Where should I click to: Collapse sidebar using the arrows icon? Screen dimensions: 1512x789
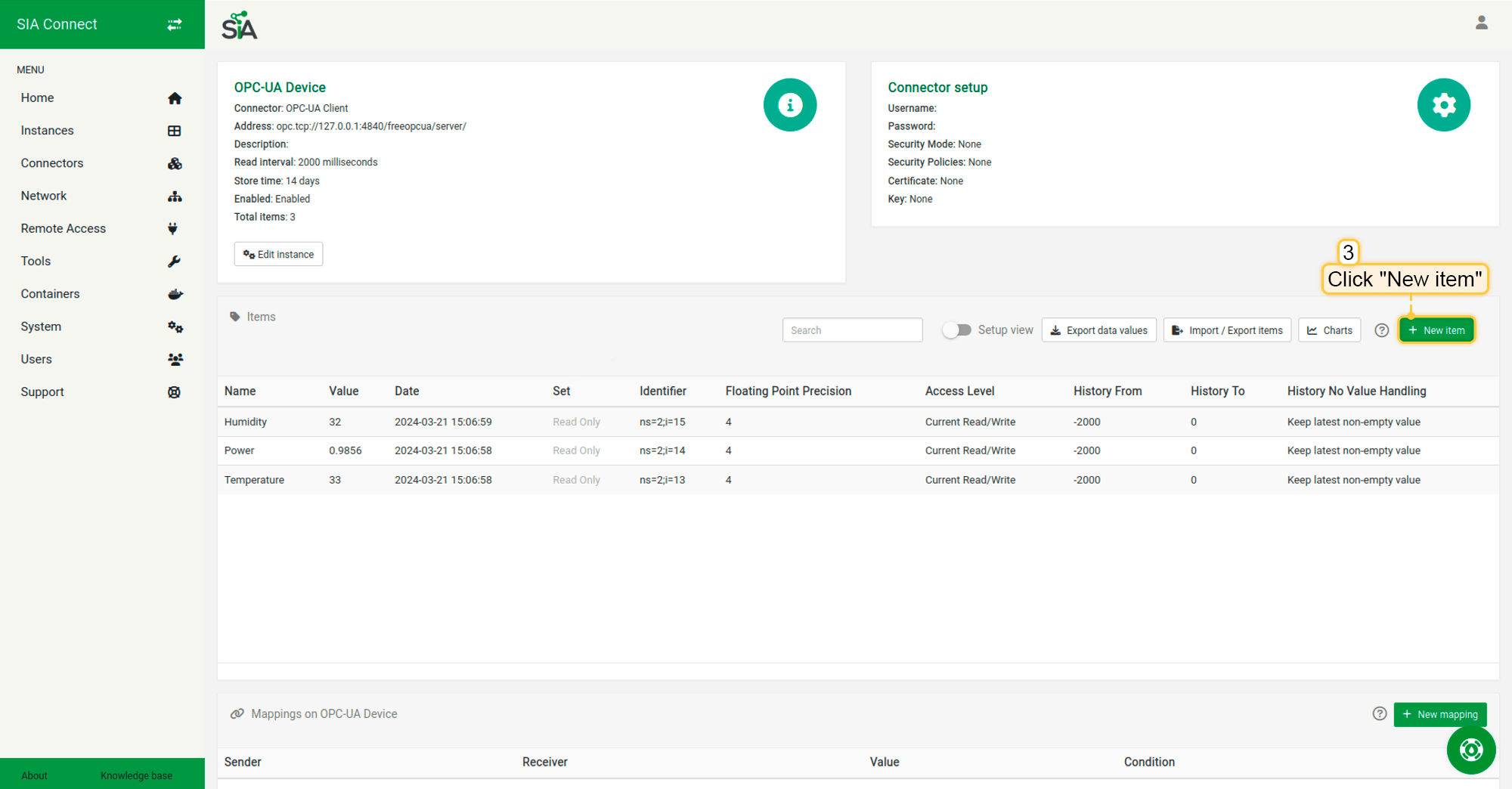(x=175, y=24)
